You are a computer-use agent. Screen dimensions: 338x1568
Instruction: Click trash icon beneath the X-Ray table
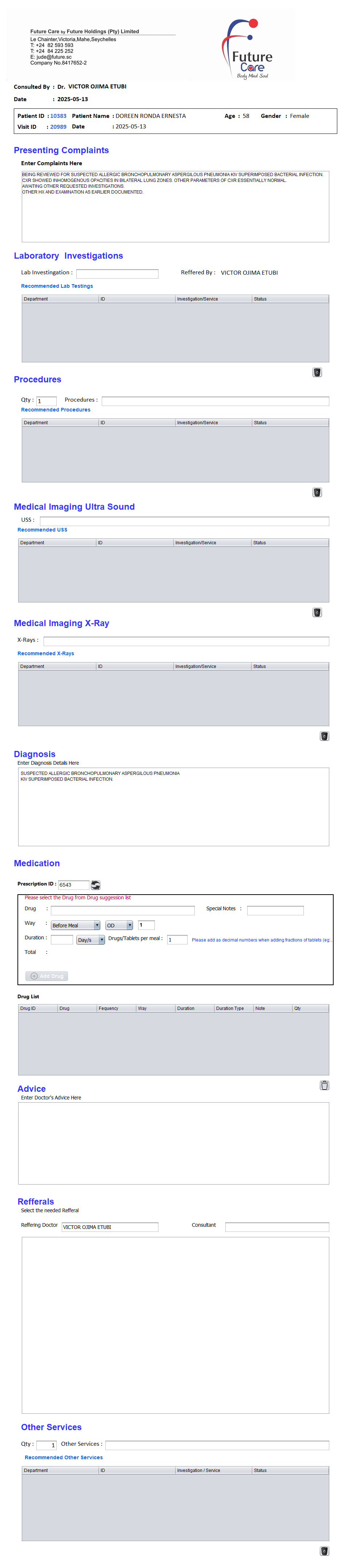tap(324, 736)
